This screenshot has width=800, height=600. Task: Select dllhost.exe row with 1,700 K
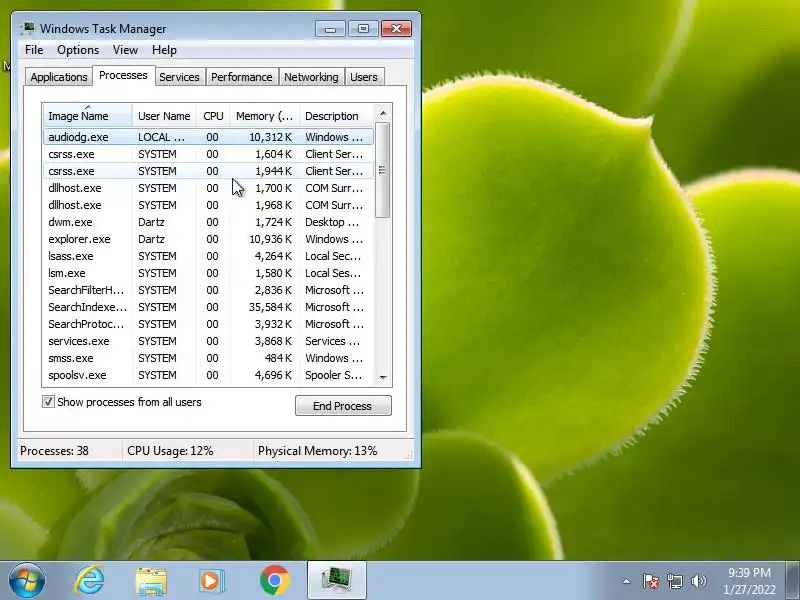209,188
